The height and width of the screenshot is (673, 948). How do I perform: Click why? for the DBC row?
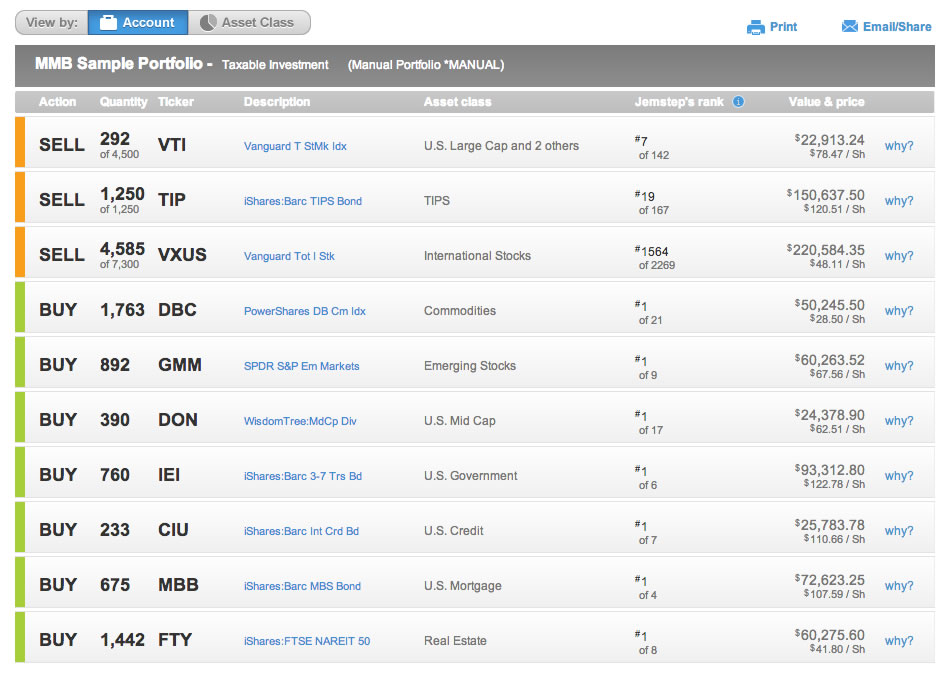pos(899,311)
